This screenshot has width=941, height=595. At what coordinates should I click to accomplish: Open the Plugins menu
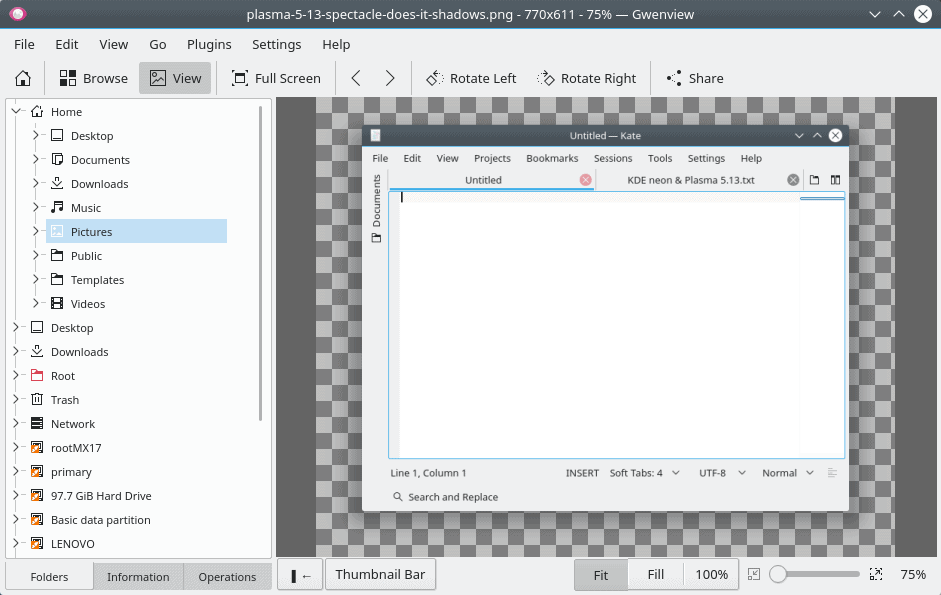209,44
